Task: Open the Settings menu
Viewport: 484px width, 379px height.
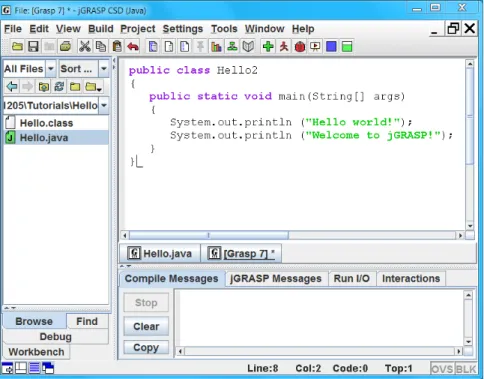Action: [183, 29]
